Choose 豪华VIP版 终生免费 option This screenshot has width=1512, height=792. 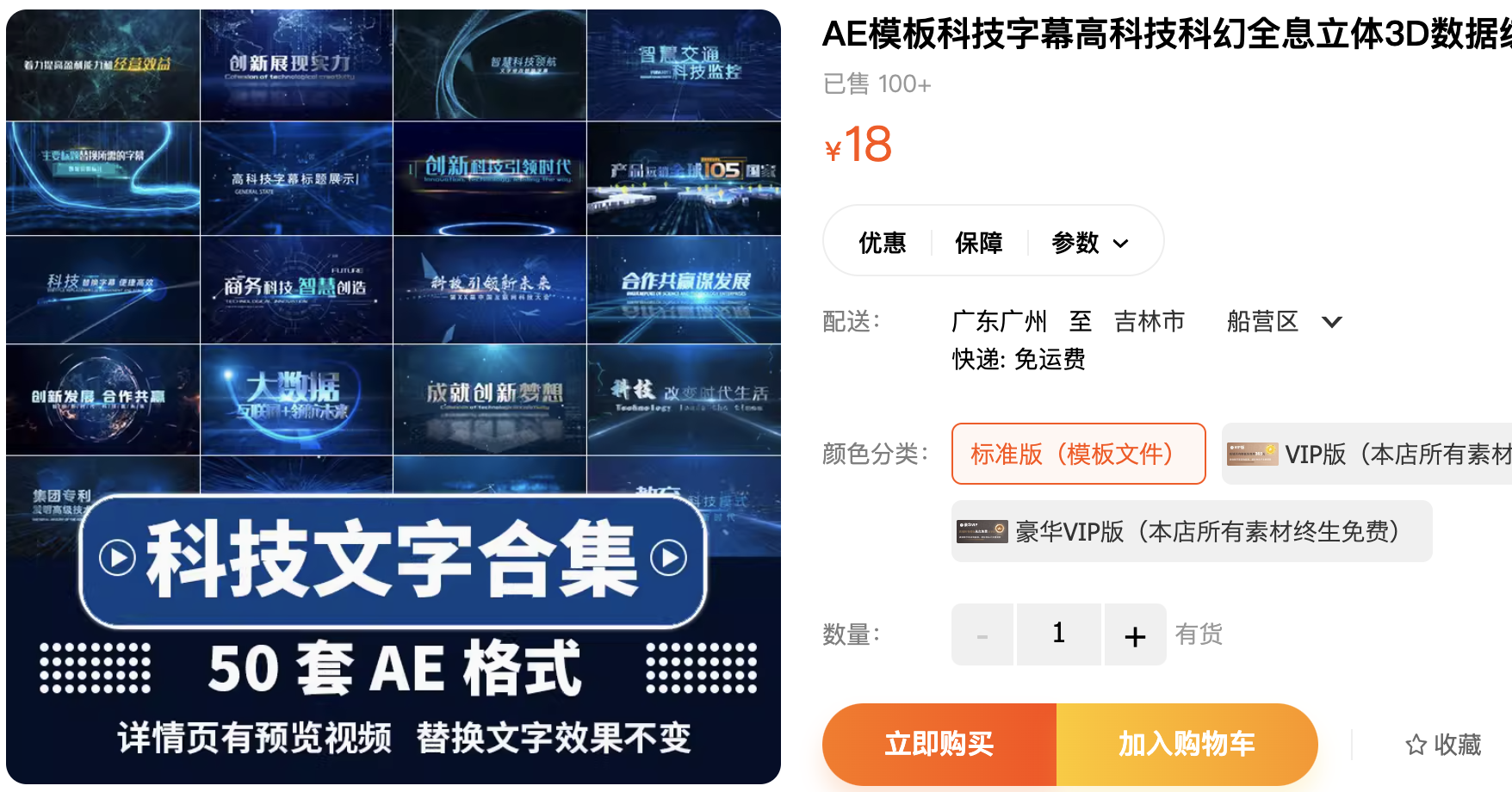coord(1192,531)
